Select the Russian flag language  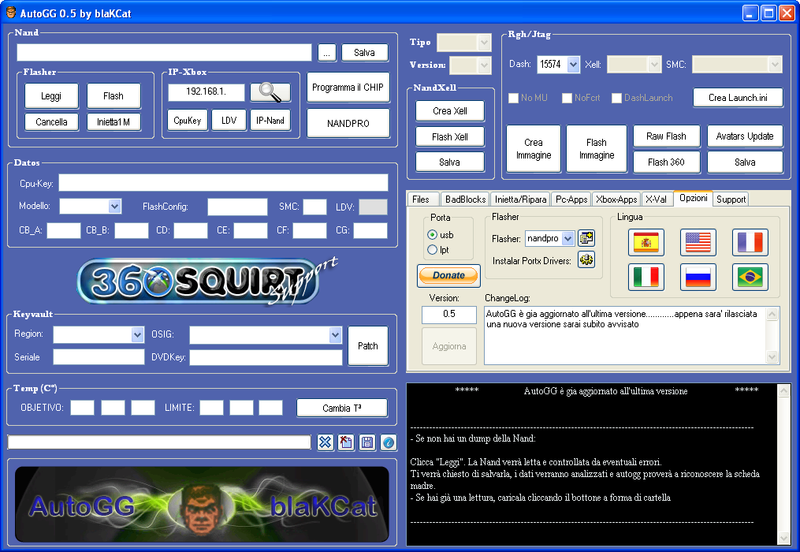(x=698, y=277)
